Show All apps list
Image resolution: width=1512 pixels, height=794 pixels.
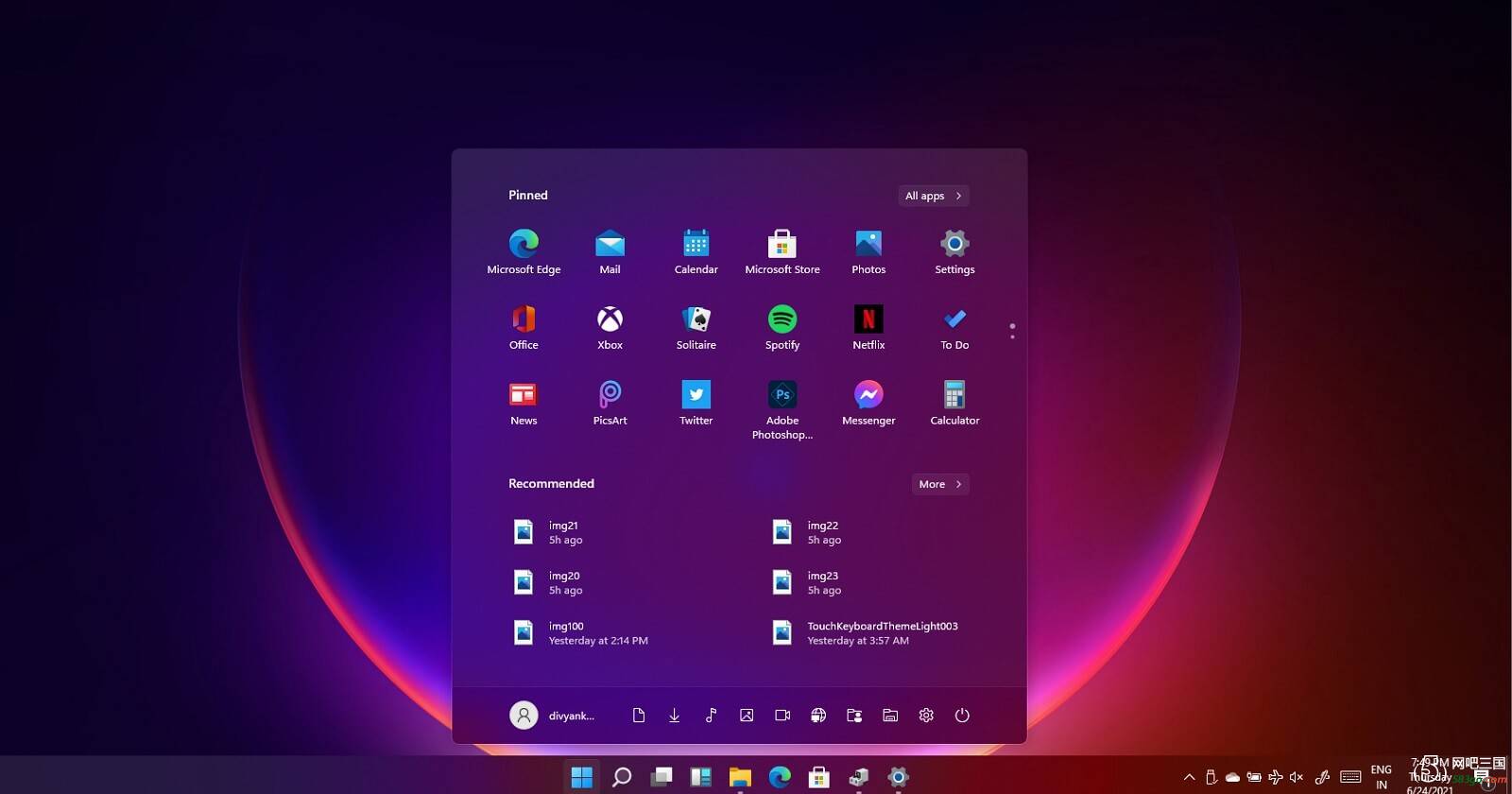934,196
